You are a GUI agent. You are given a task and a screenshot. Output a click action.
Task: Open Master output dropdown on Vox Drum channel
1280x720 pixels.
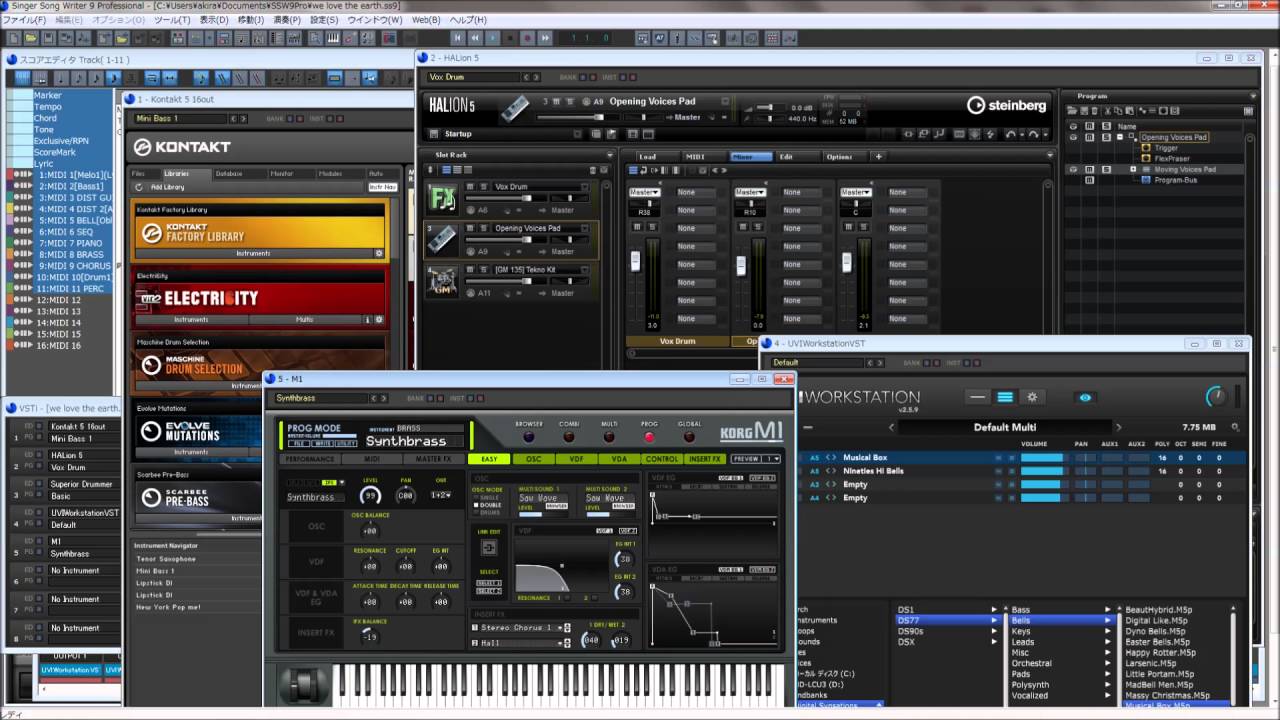(x=643, y=192)
